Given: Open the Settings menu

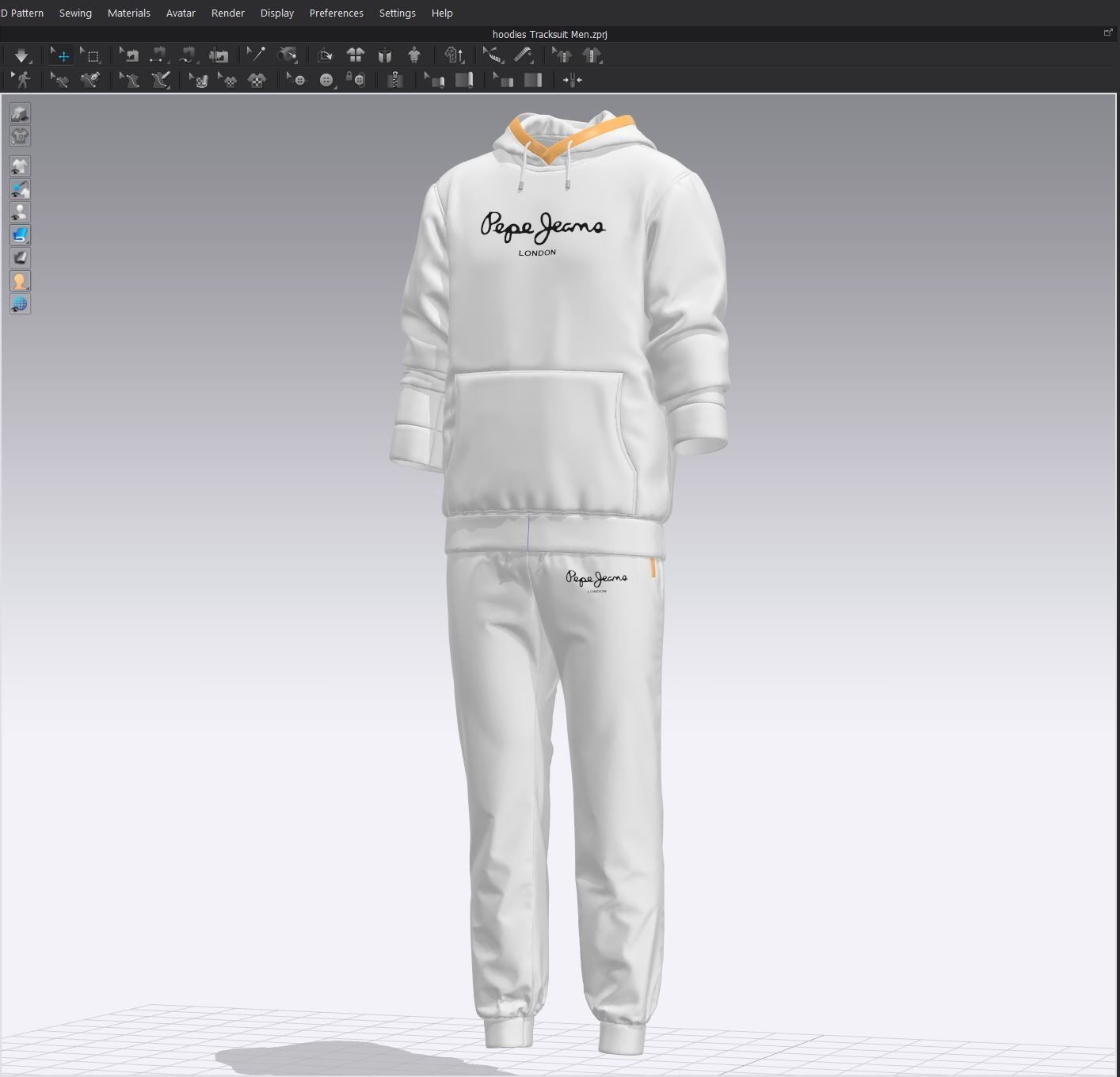Looking at the screenshot, I should point(398,13).
